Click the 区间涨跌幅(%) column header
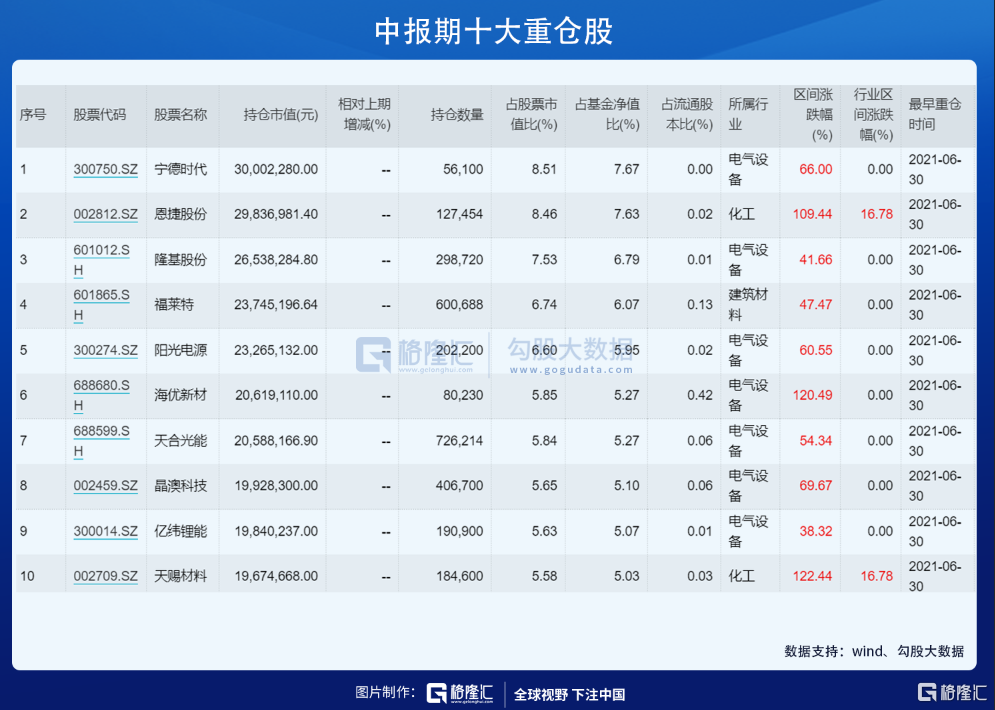Viewport: 995px width, 710px height. [813, 115]
